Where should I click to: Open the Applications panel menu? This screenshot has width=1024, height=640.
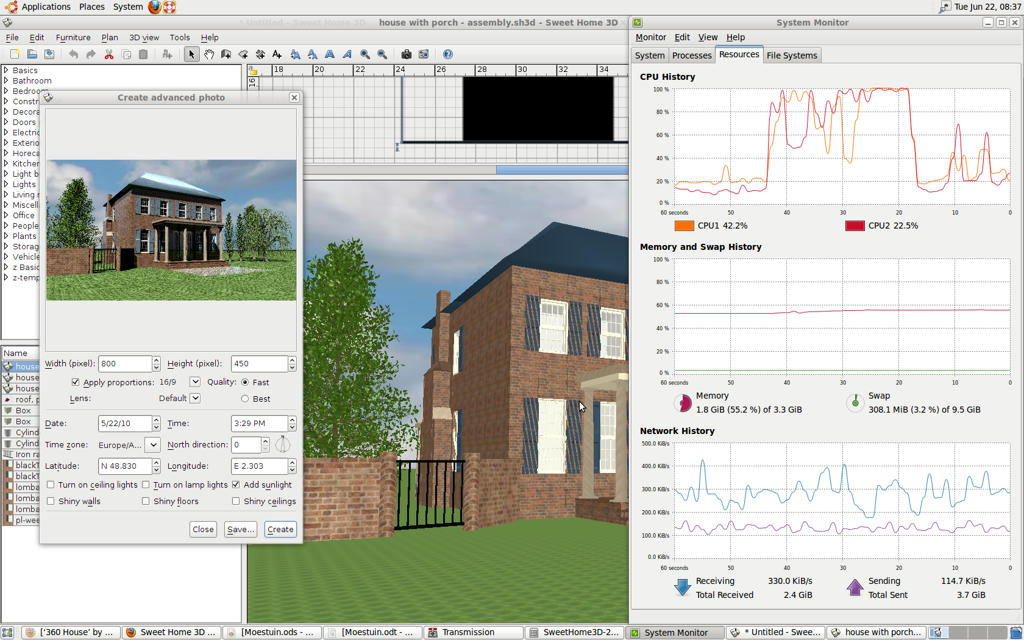pyautogui.click(x=46, y=7)
